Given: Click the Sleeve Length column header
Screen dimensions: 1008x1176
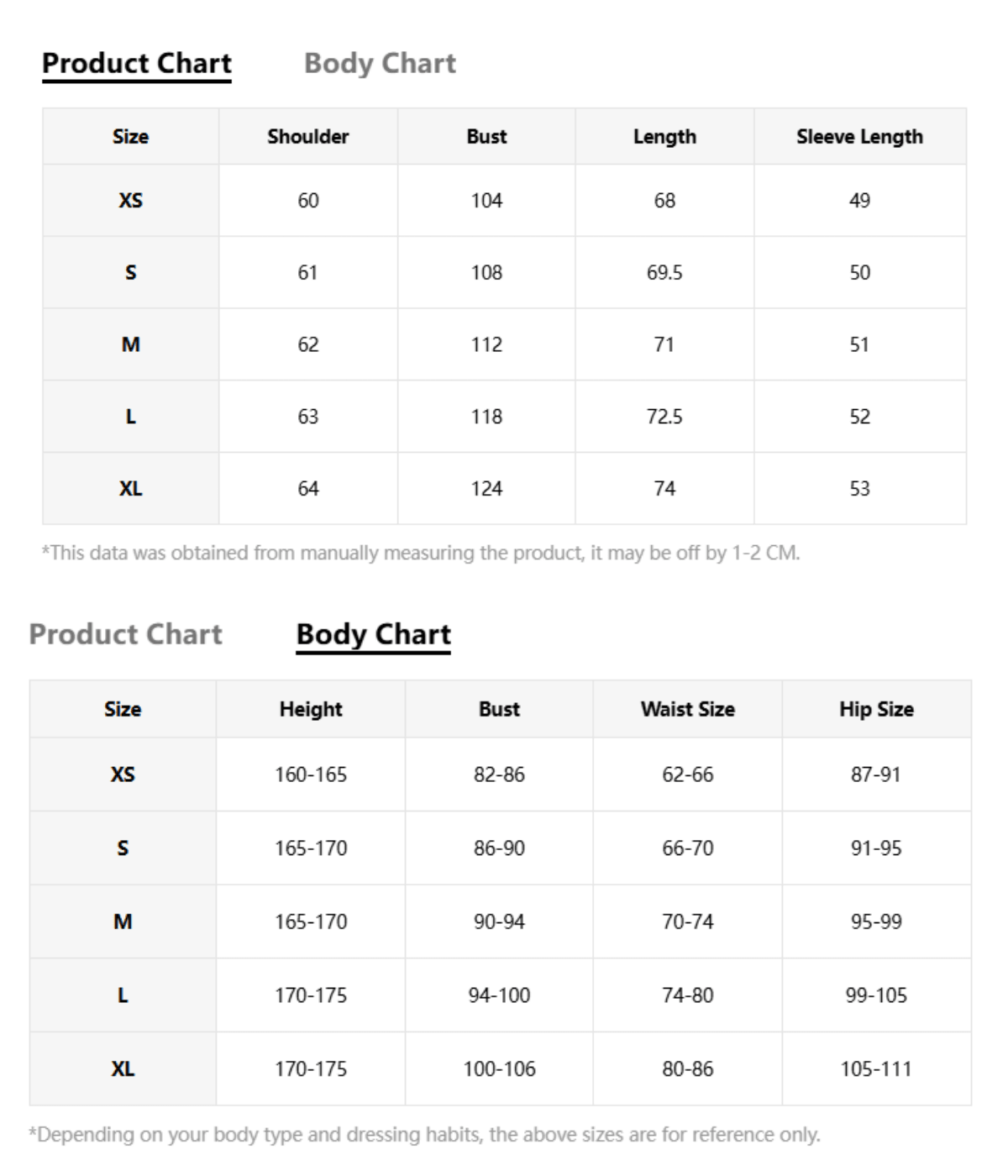Looking at the screenshot, I should tap(859, 137).
